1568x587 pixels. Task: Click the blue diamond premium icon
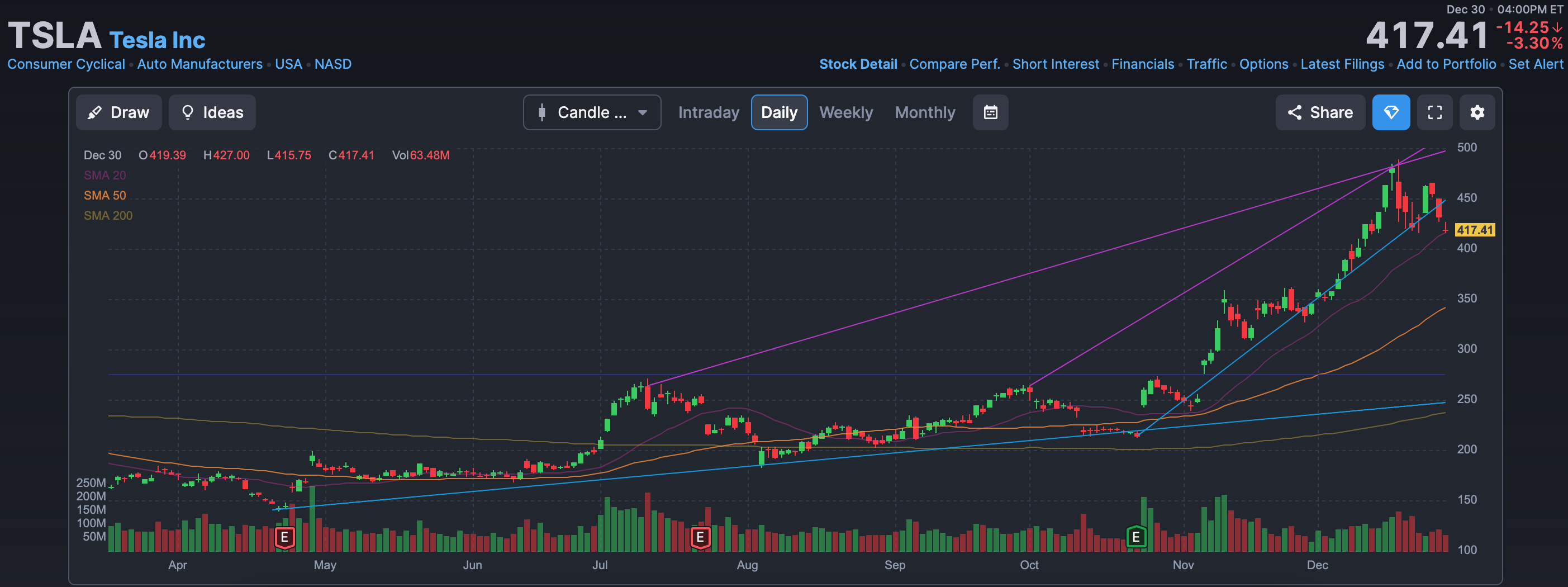point(1391,113)
